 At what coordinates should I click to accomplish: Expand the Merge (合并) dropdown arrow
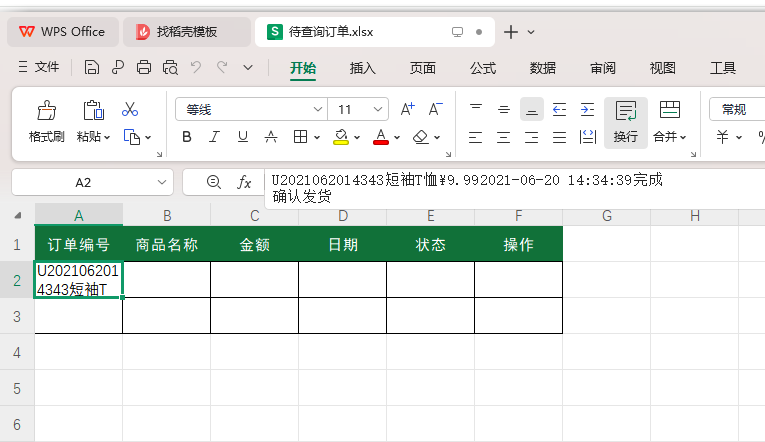tap(683, 138)
